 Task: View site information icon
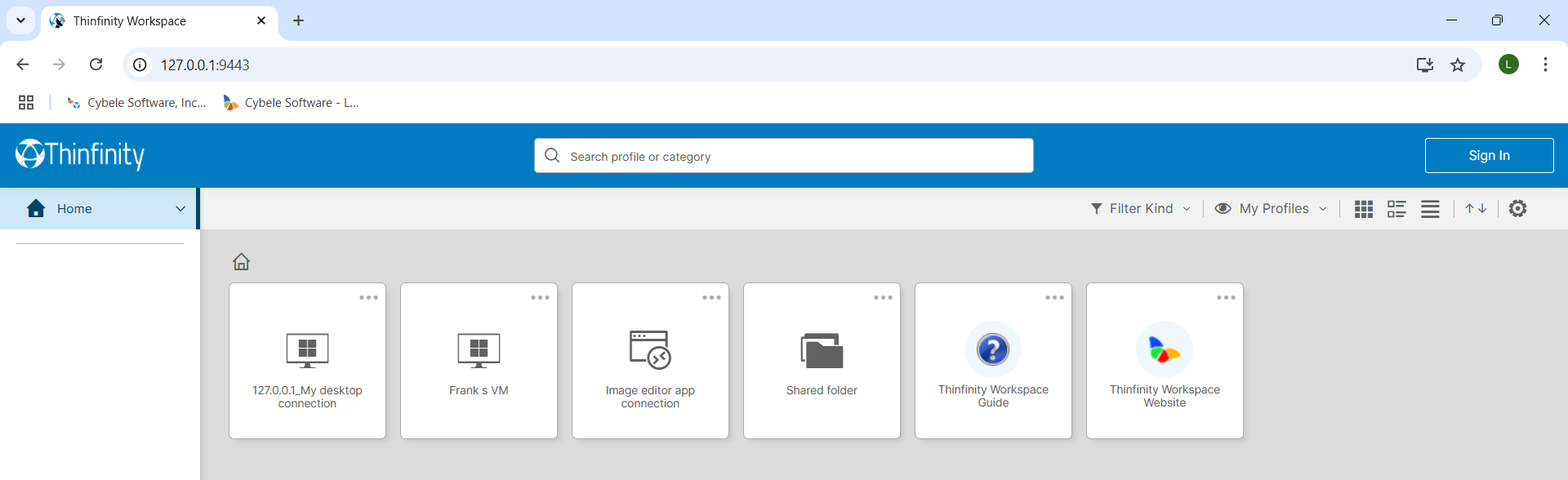140,64
